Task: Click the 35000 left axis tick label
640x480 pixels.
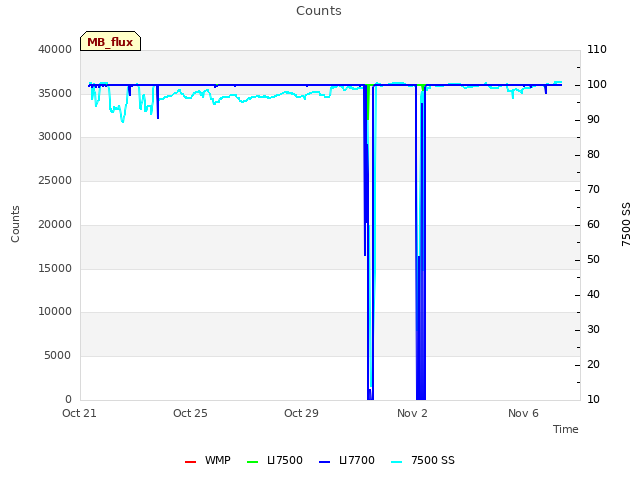Action: pyautogui.click(x=55, y=93)
